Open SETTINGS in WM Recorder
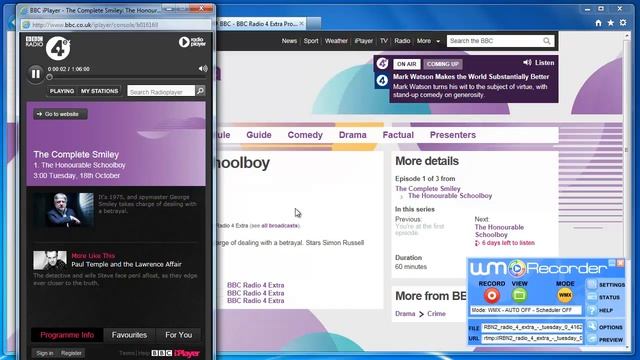 (x=606, y=284)
